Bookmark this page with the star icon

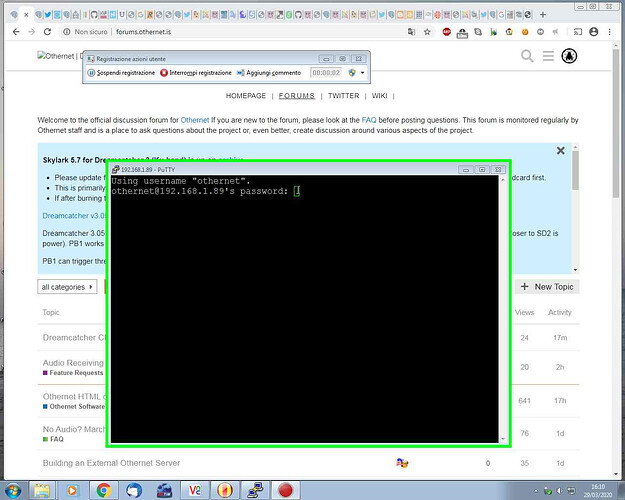427,32
